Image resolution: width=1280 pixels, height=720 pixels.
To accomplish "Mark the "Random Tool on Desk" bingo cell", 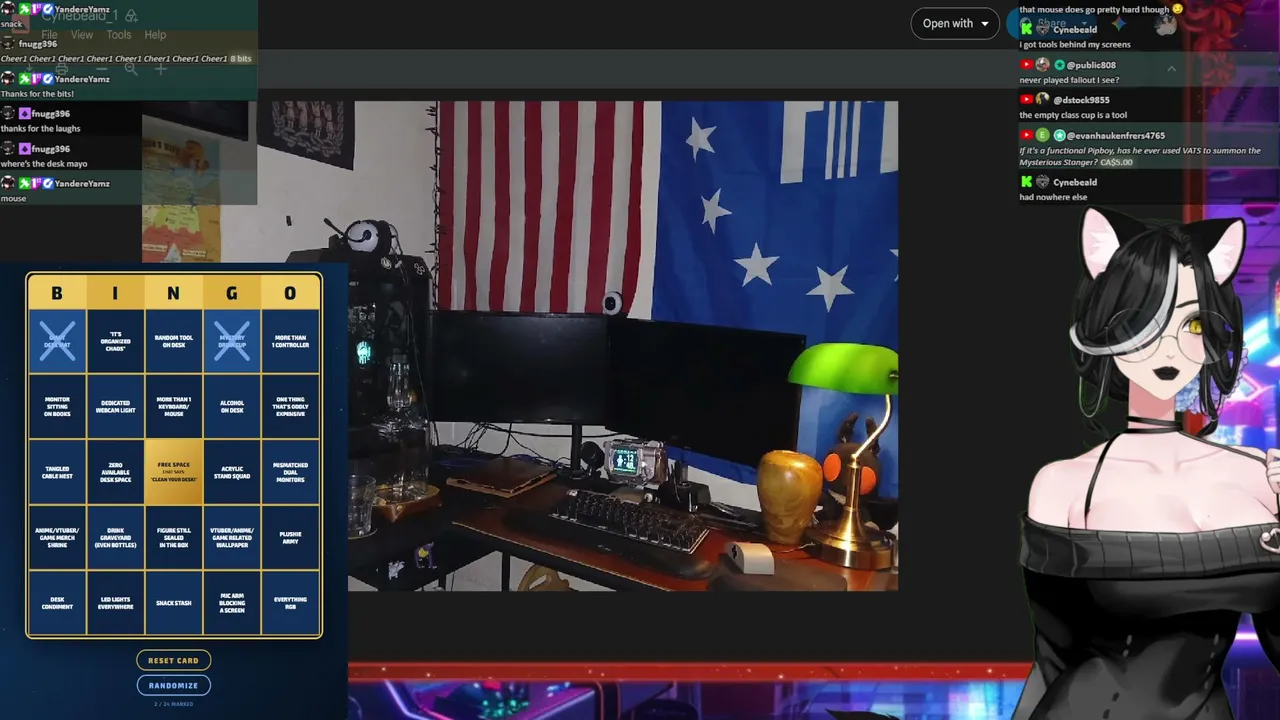I will tap(173, 341).
